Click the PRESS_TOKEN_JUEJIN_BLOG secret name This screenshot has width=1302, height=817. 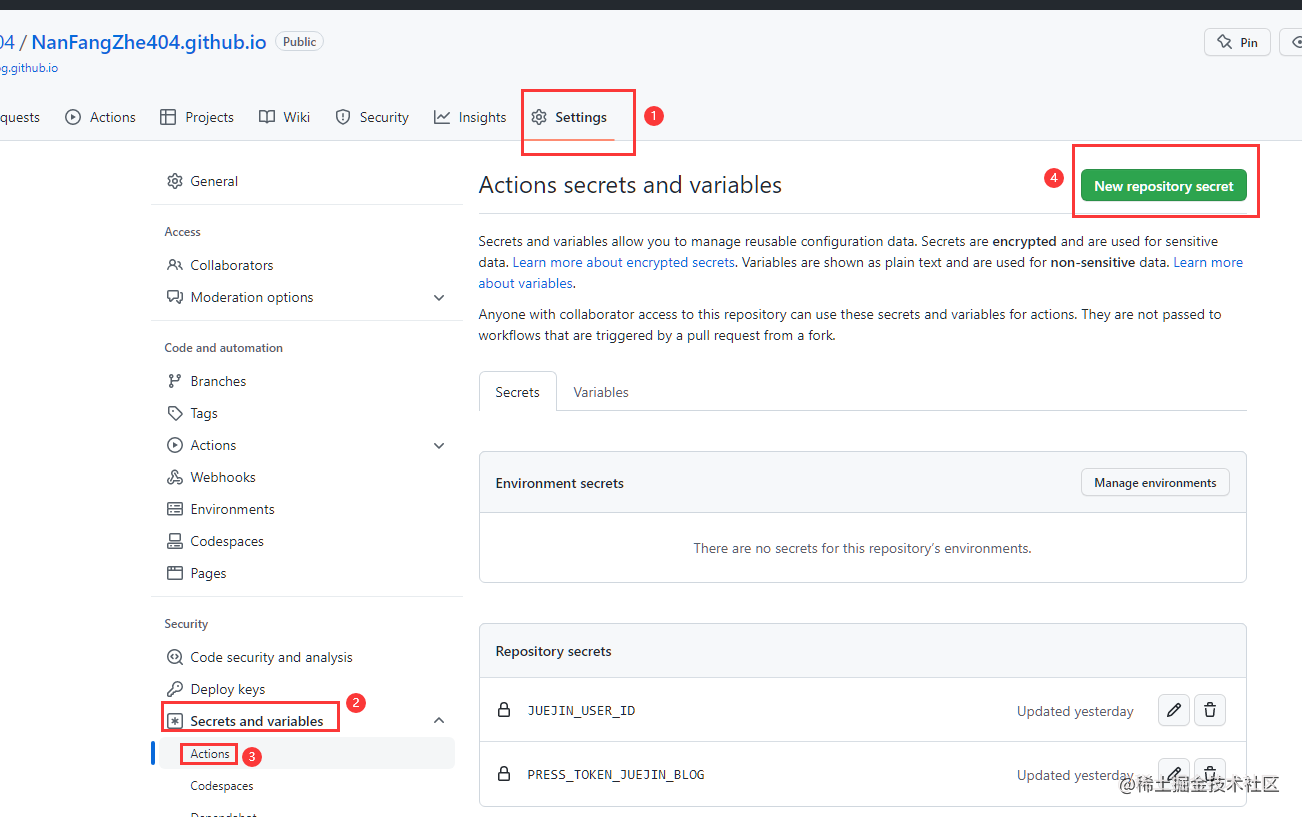click(x=616, y=775)
